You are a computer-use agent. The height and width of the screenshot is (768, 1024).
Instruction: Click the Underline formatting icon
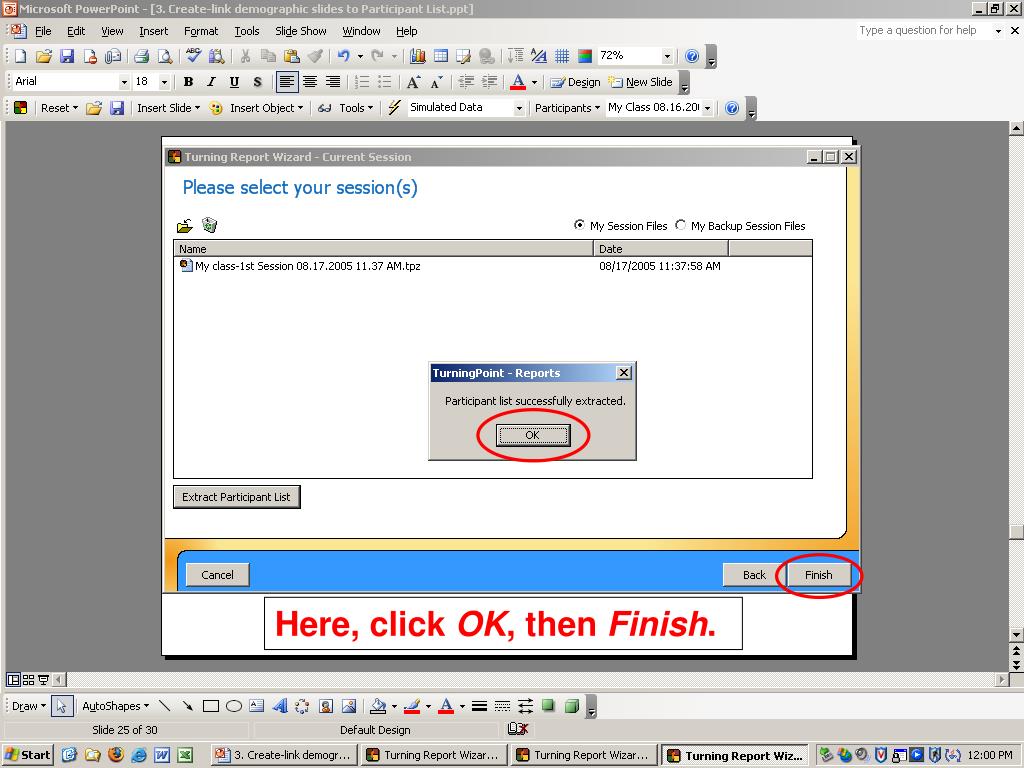[x=234, y=82]
